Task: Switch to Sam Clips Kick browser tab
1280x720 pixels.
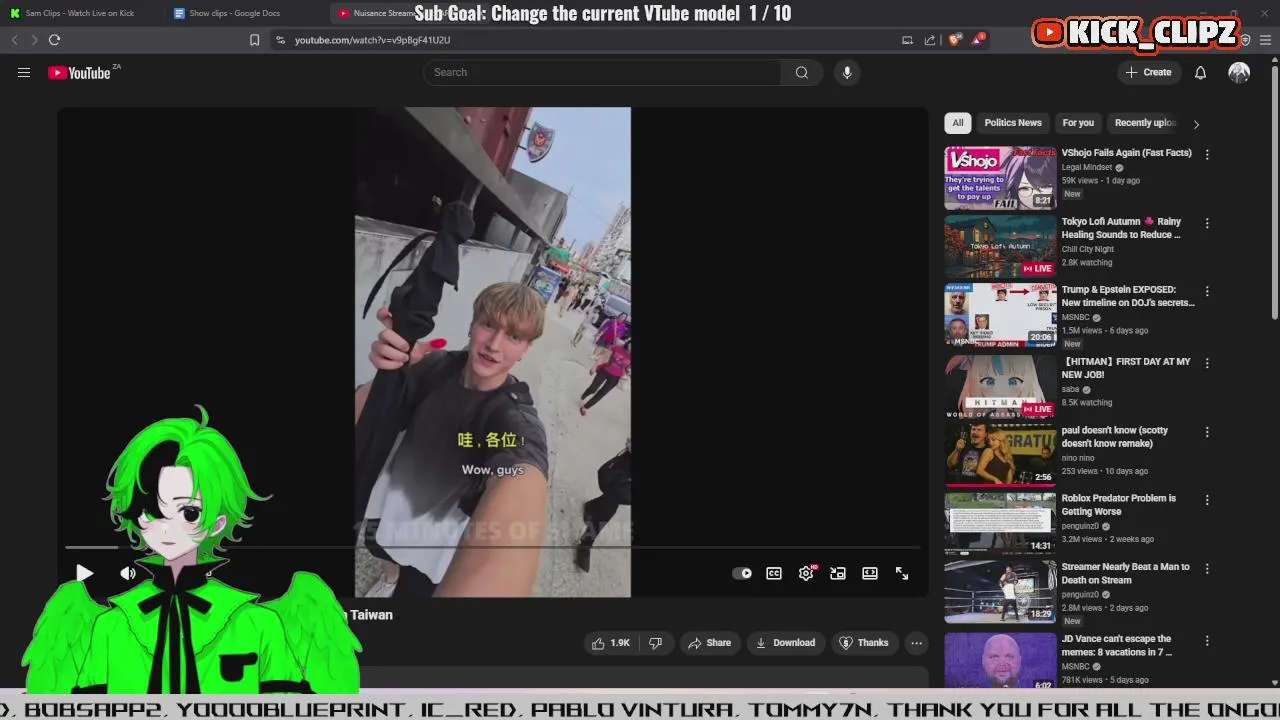Action: (80, 13)
